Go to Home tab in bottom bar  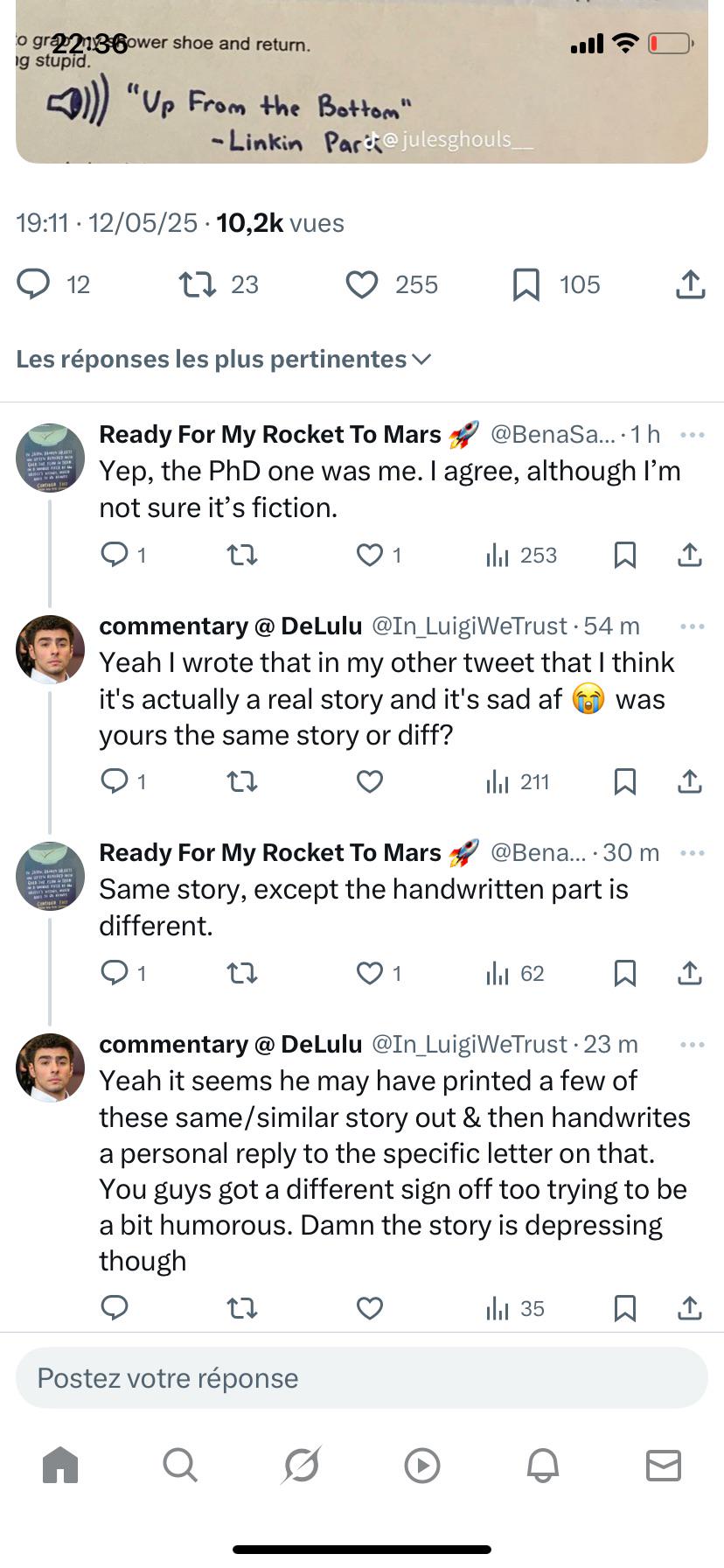tap(60, 1465)
